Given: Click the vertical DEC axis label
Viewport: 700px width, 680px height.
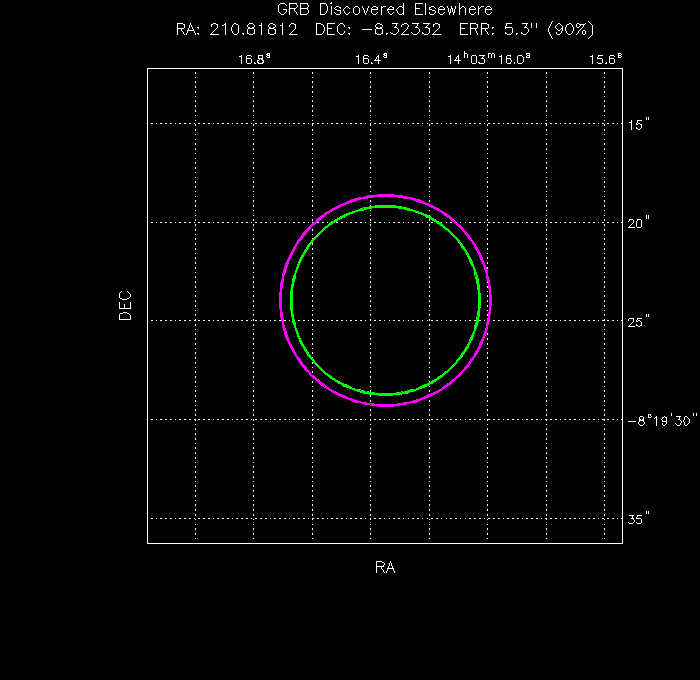Looking at the screenshot, I should coord(125,306).
